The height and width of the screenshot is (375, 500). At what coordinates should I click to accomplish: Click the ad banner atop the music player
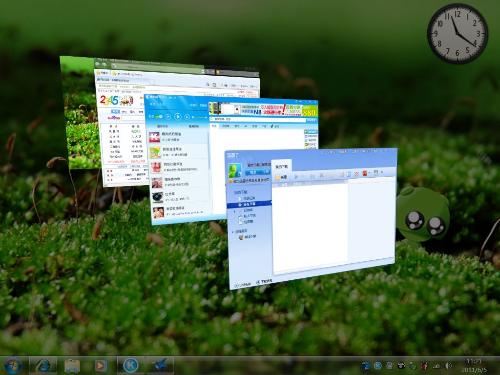pos(262,109)
